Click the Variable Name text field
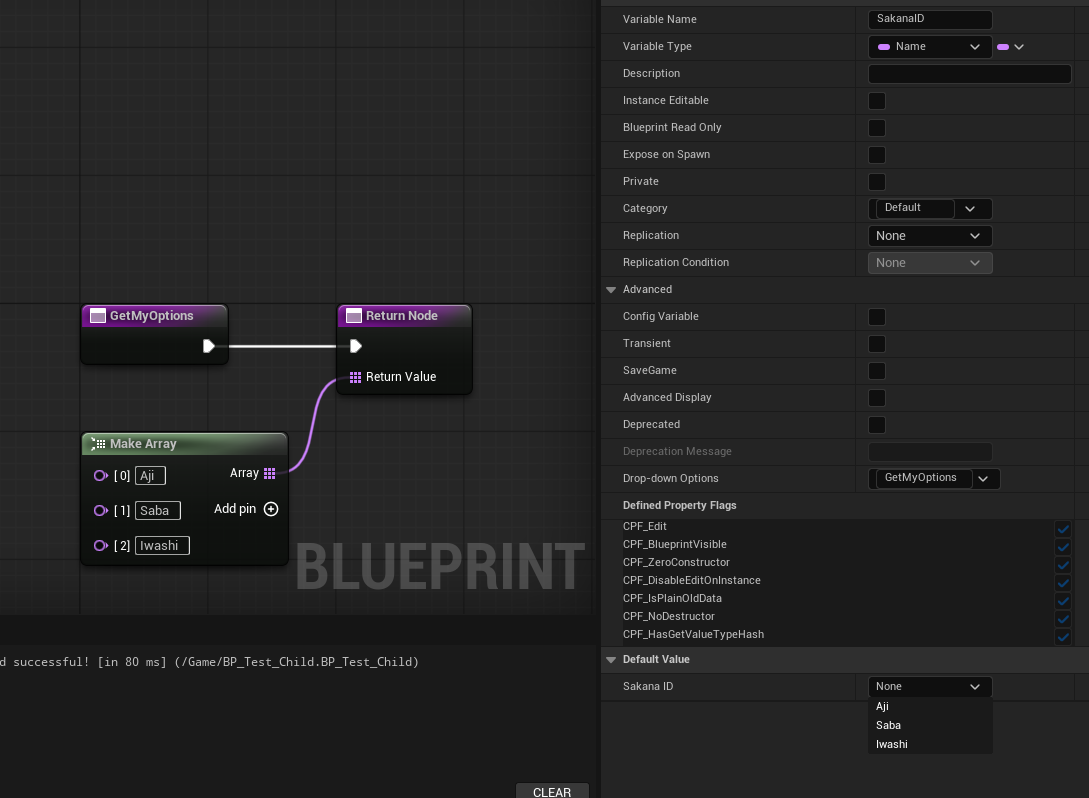The image size is (1089, 798). [x=929, y=20]
